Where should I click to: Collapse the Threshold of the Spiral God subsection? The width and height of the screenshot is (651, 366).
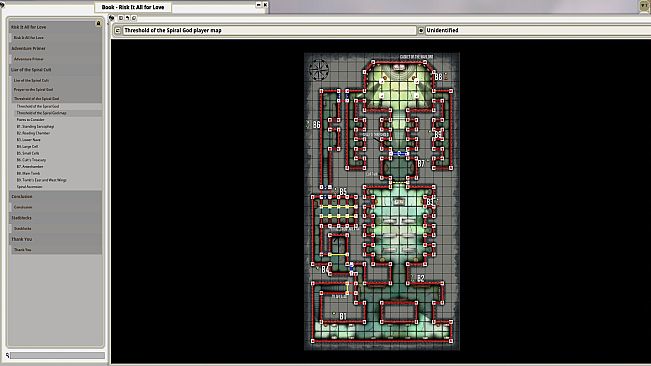(x=57, y=99)
